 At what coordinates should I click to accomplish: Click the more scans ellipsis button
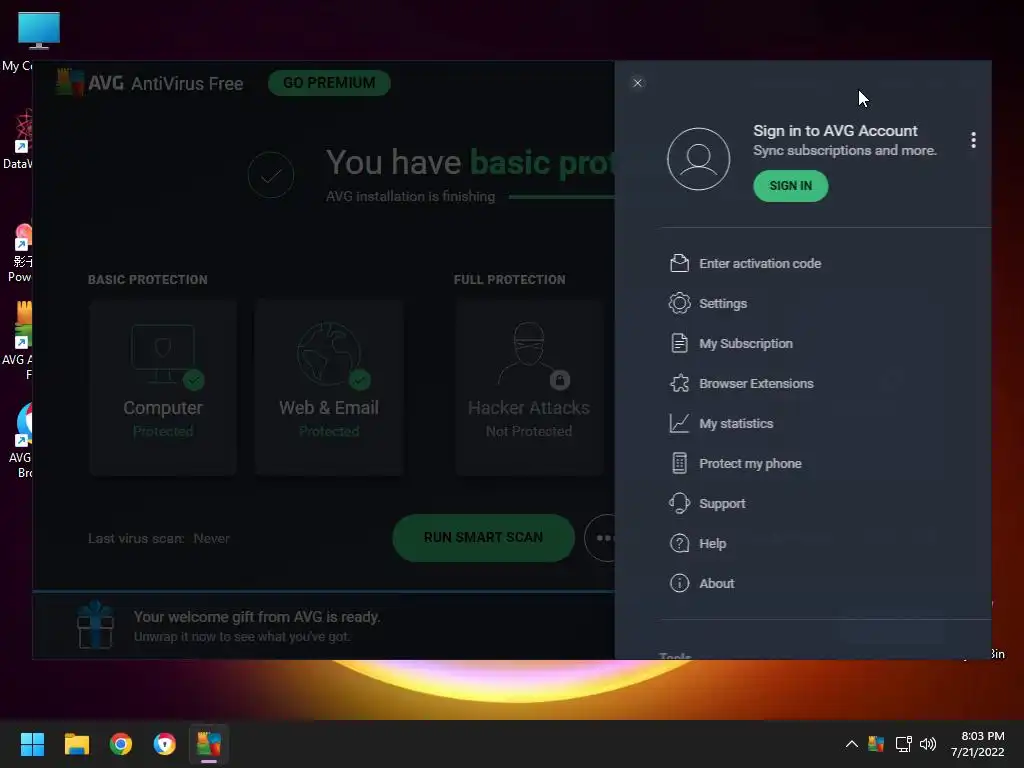click(x=600, y=537)
